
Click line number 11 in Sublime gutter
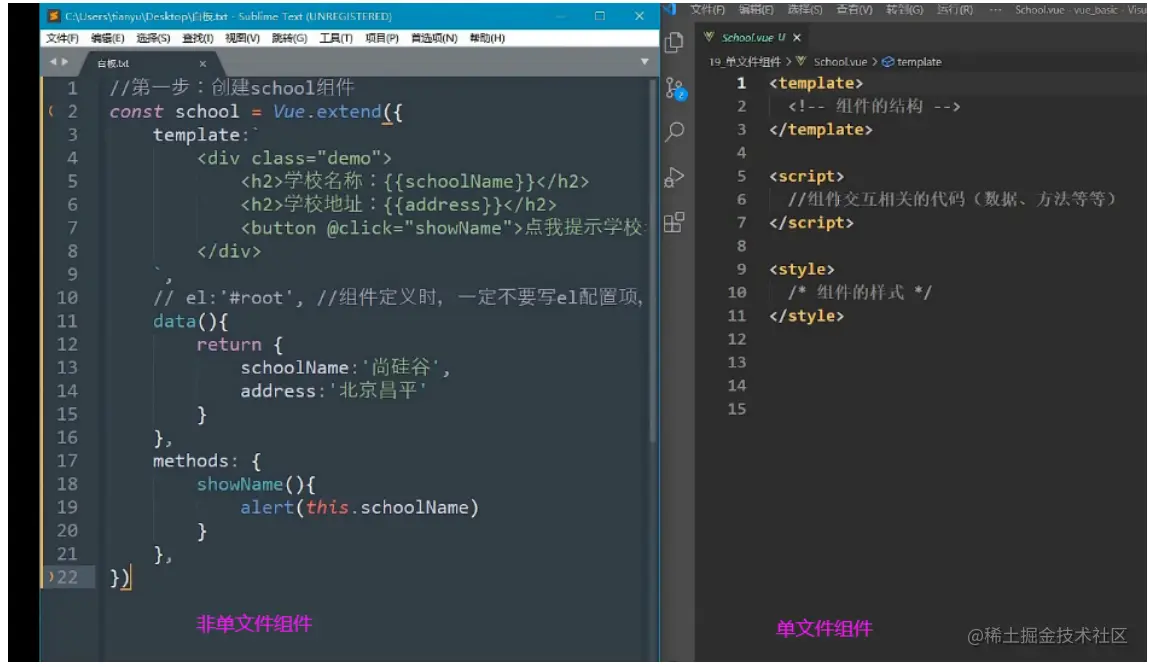(x=67, y=321)
